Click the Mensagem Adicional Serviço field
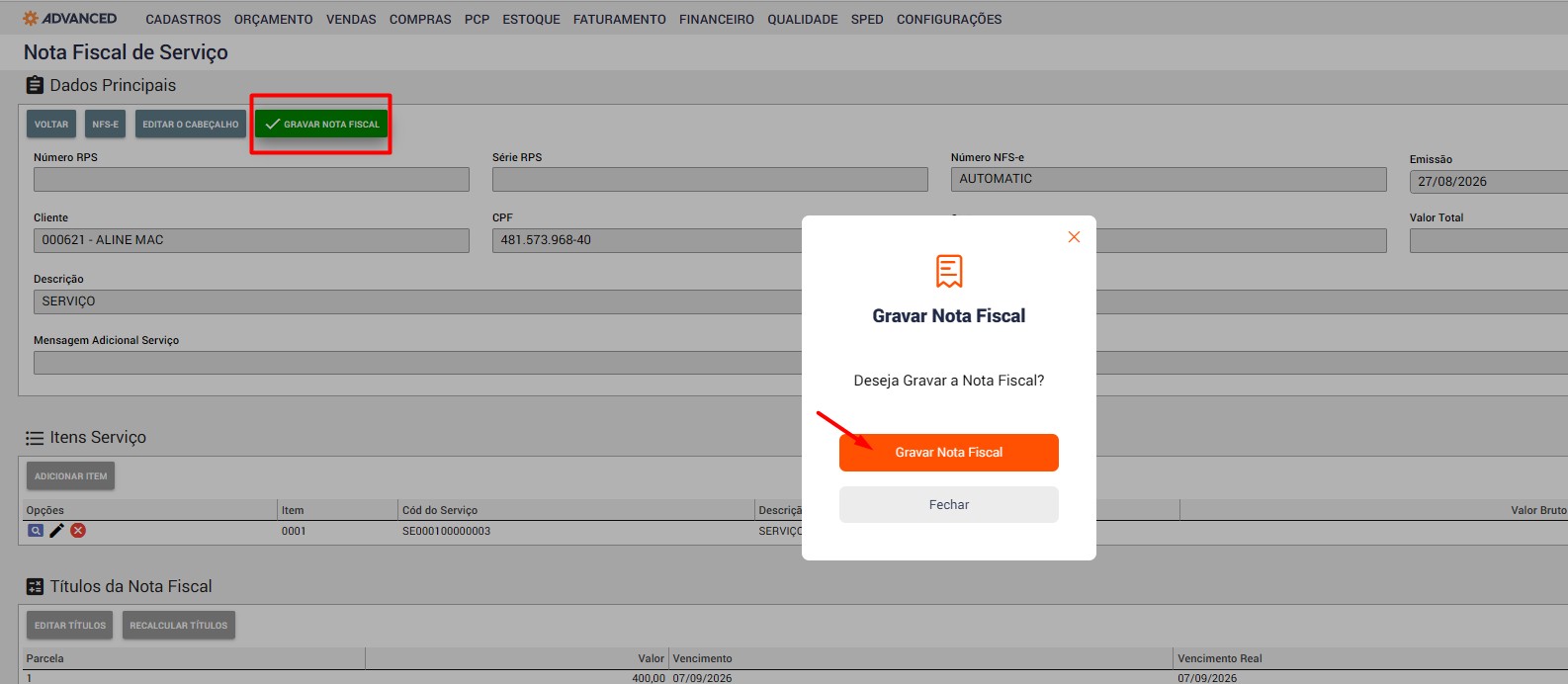This screenshot has width=1568, height=684. point(417,363)
